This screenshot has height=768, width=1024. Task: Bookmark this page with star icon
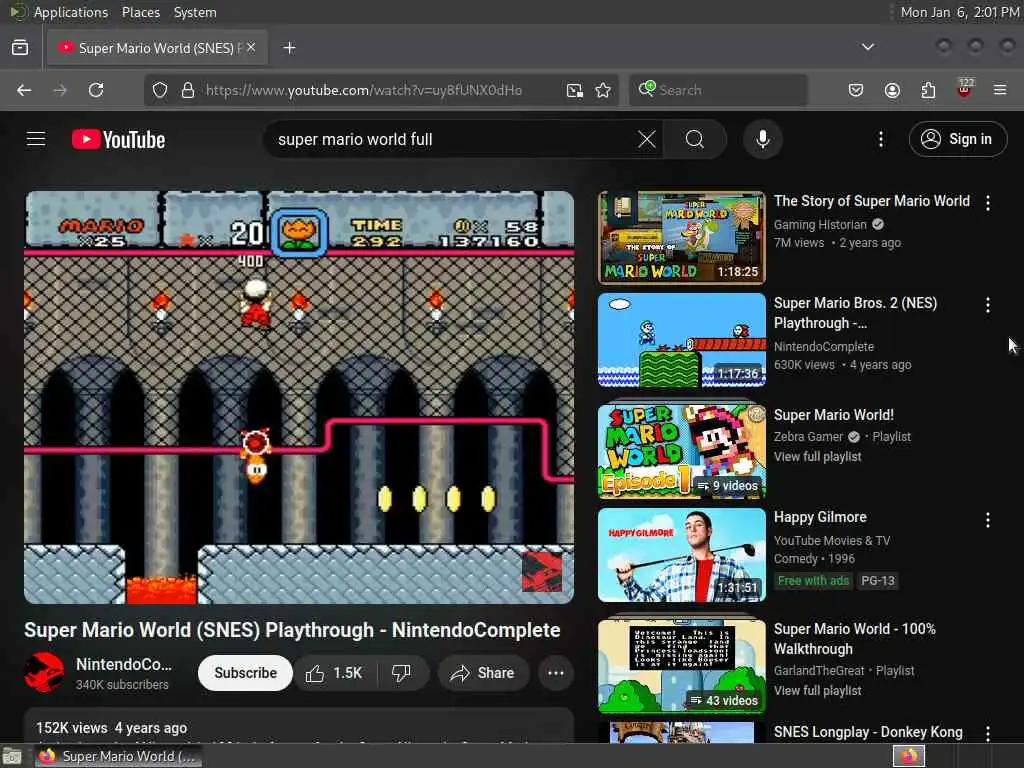[603, 90]
